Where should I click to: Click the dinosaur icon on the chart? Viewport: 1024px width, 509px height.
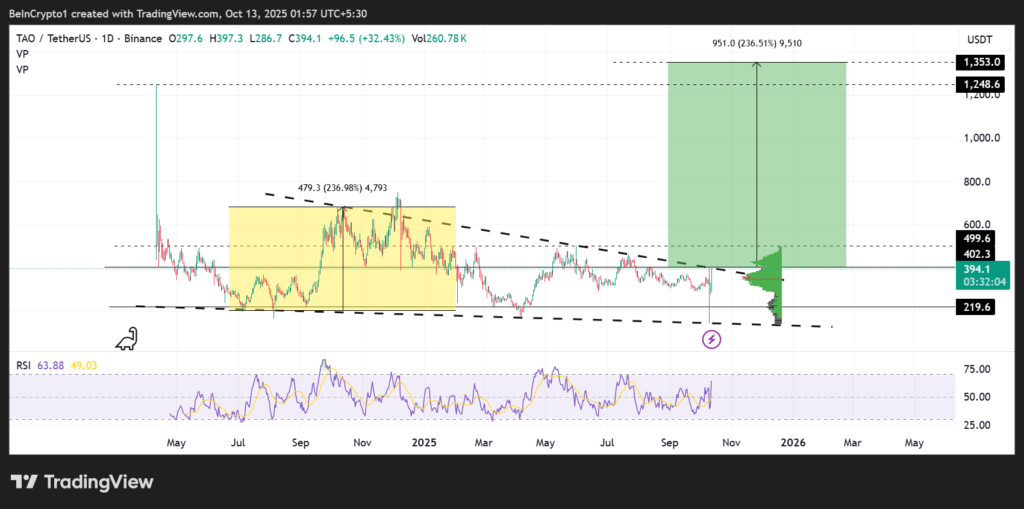point(127,341)
